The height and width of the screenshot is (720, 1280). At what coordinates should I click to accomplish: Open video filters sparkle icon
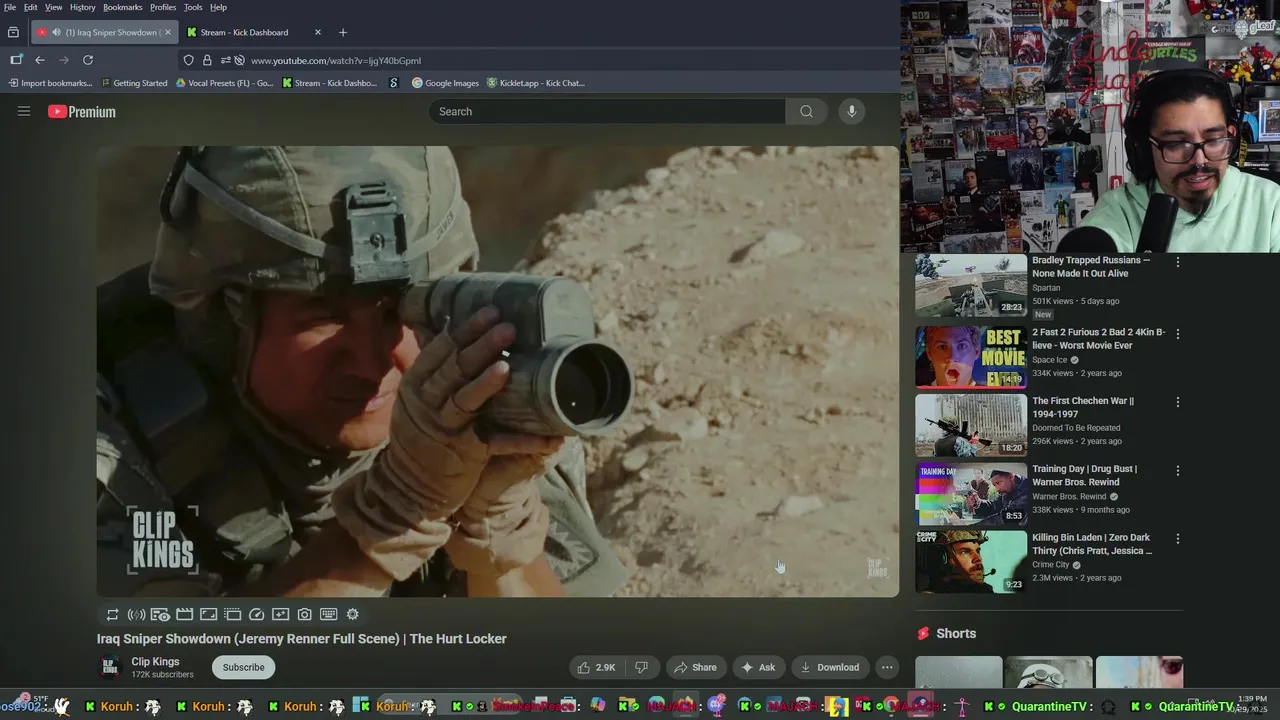pos(281,615)
